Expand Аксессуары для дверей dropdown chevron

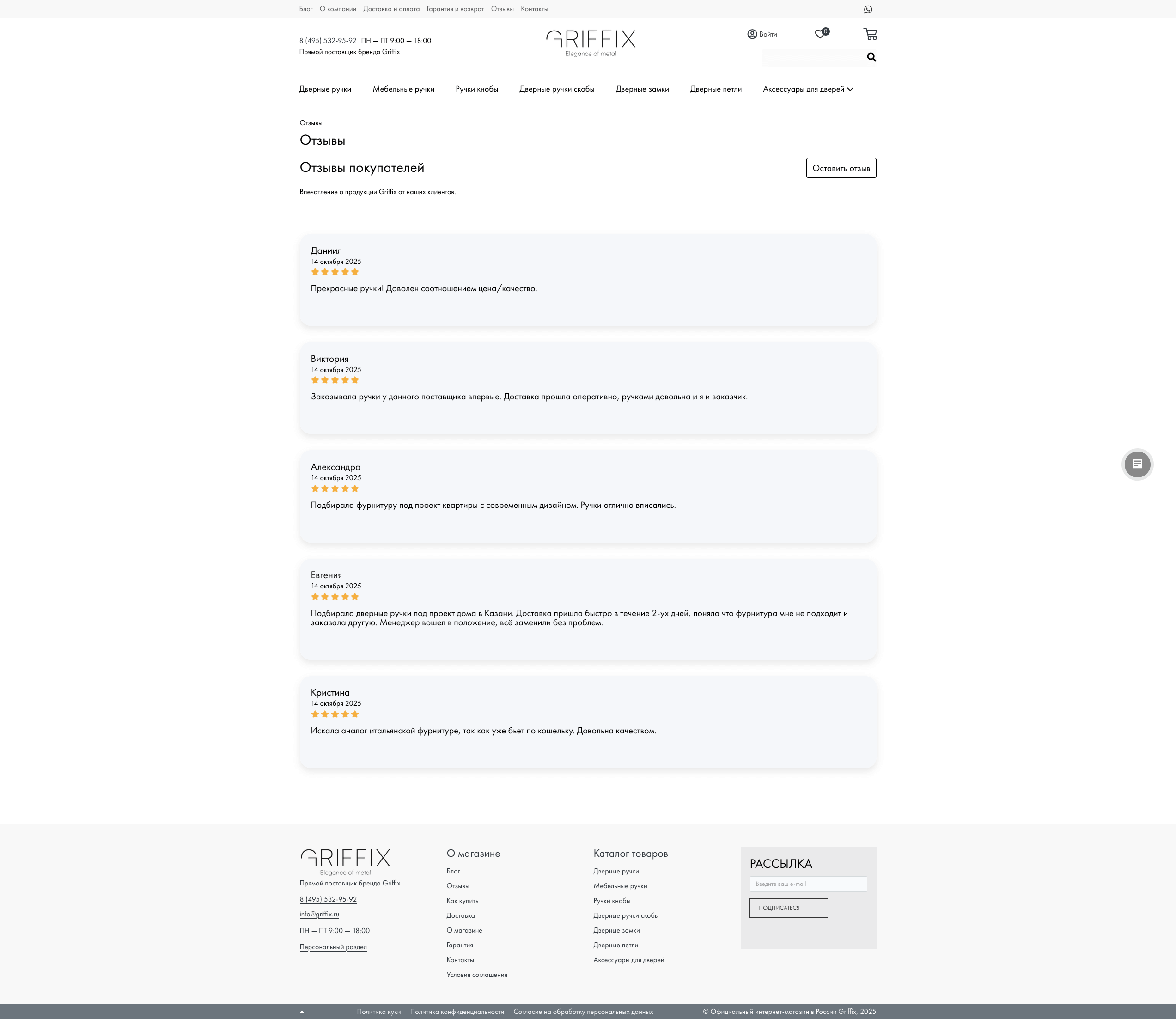pyautogui.click(x=850, y=89)
